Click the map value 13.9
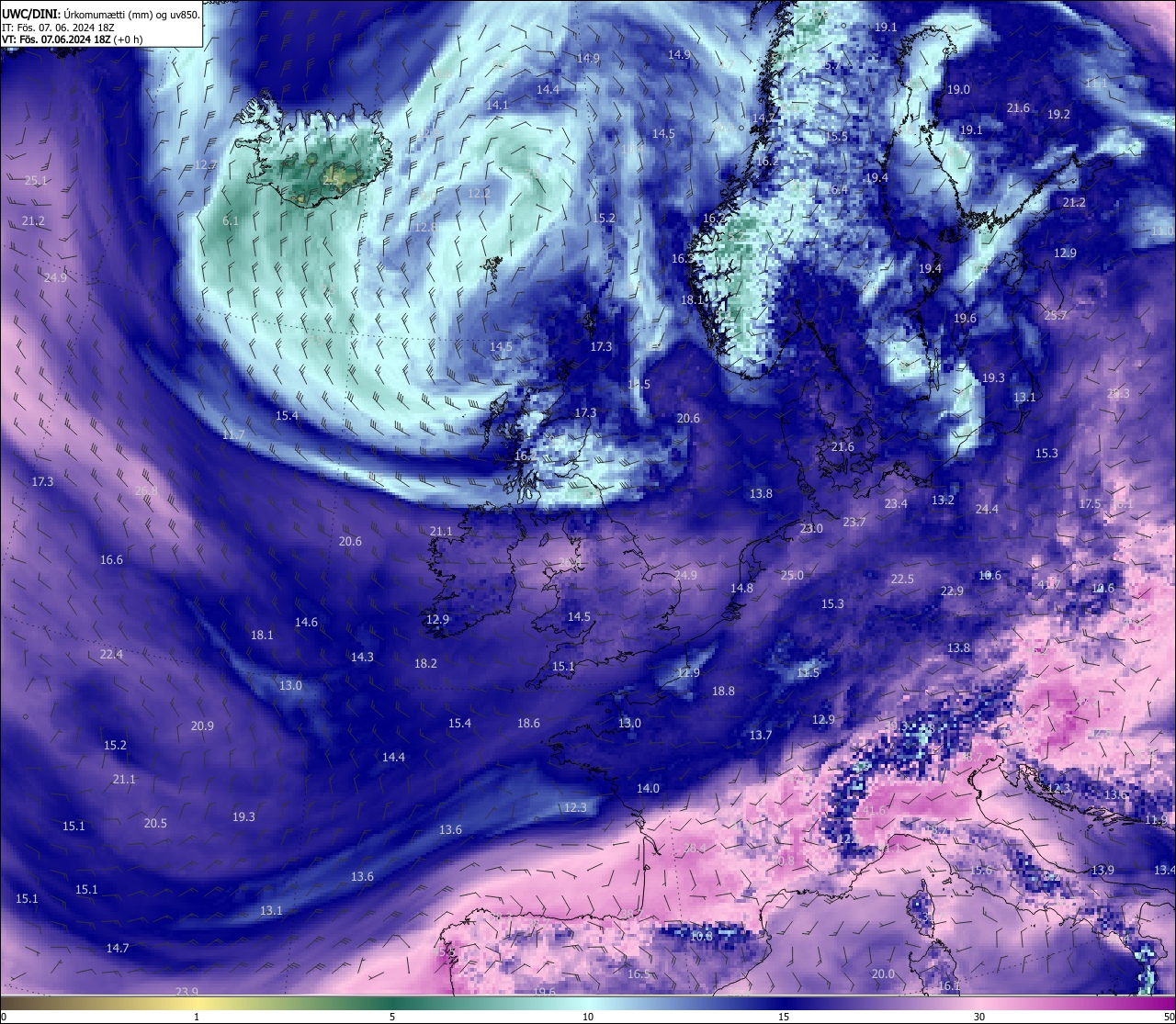Image resolution: width=1176 pixels, height=1024 pixels. 1102,871
